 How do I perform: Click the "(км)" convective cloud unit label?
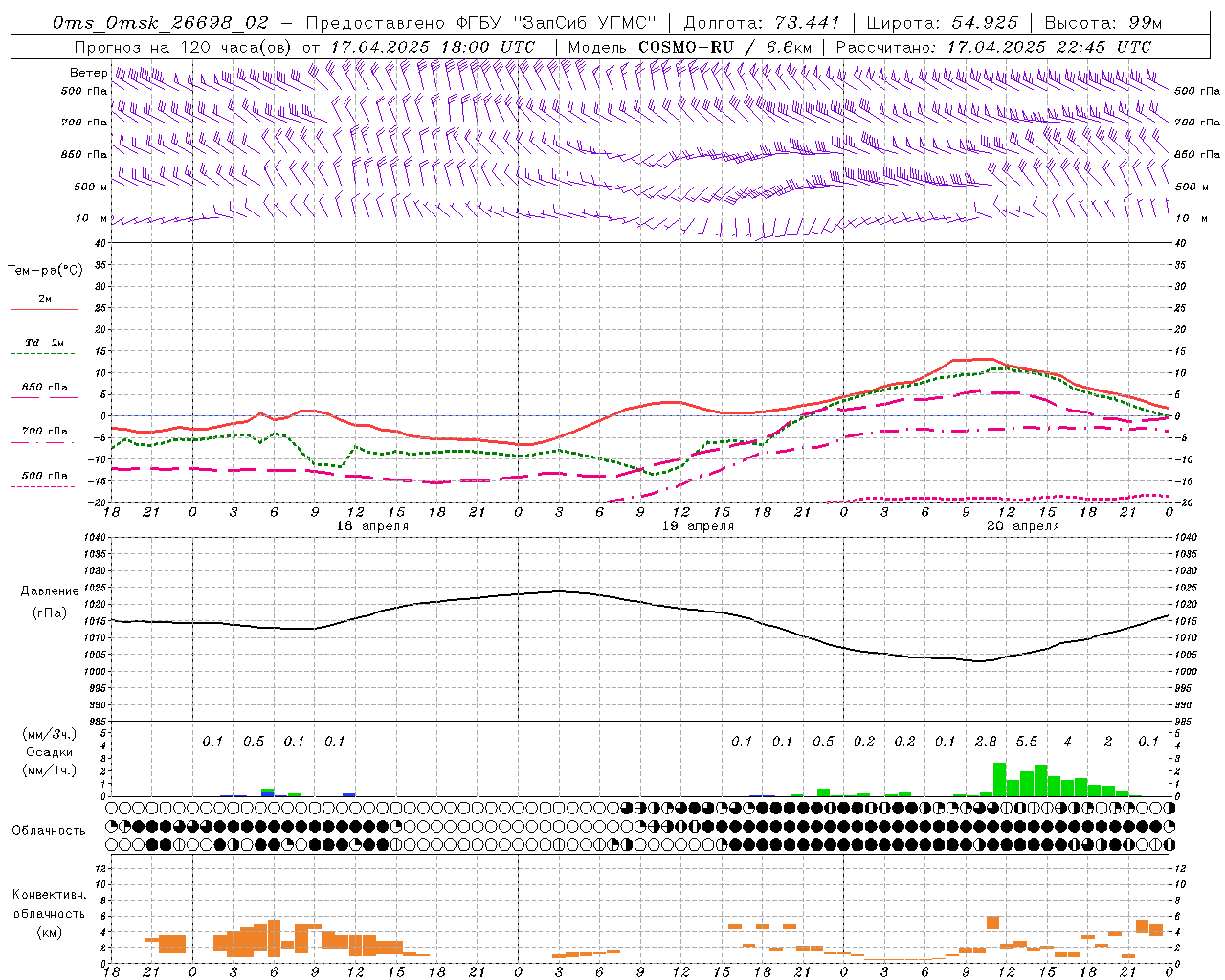[x=50, y=931]
